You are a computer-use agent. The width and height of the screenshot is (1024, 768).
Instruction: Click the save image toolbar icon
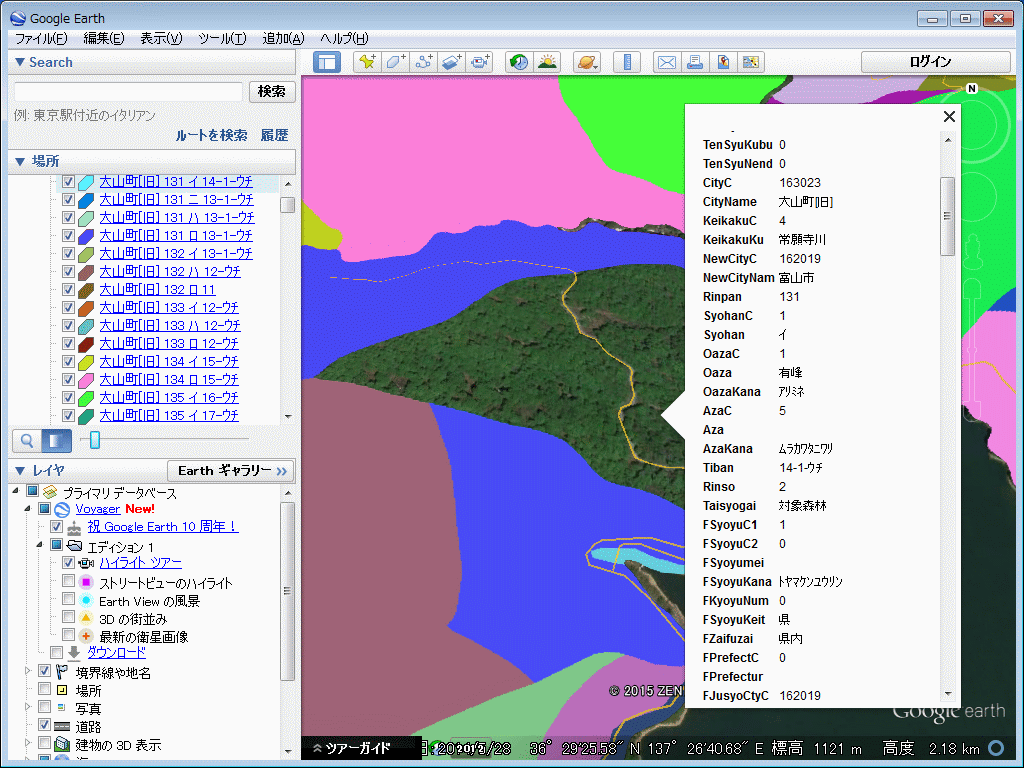[723, 62]
